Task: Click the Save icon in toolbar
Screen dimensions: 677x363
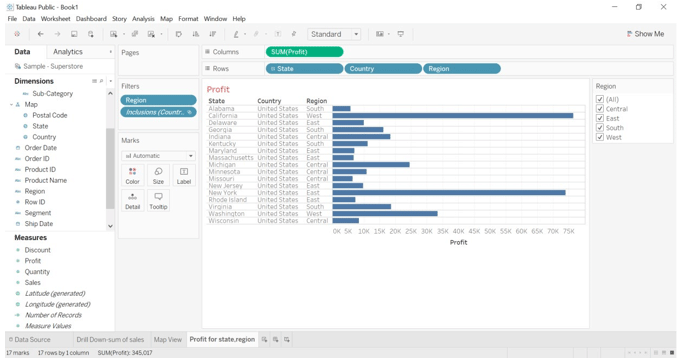Action: pos(74,34)
